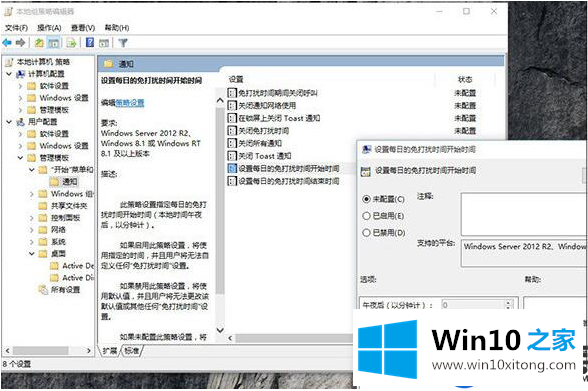Expand 软件设置 under 计算机配置

20,86
